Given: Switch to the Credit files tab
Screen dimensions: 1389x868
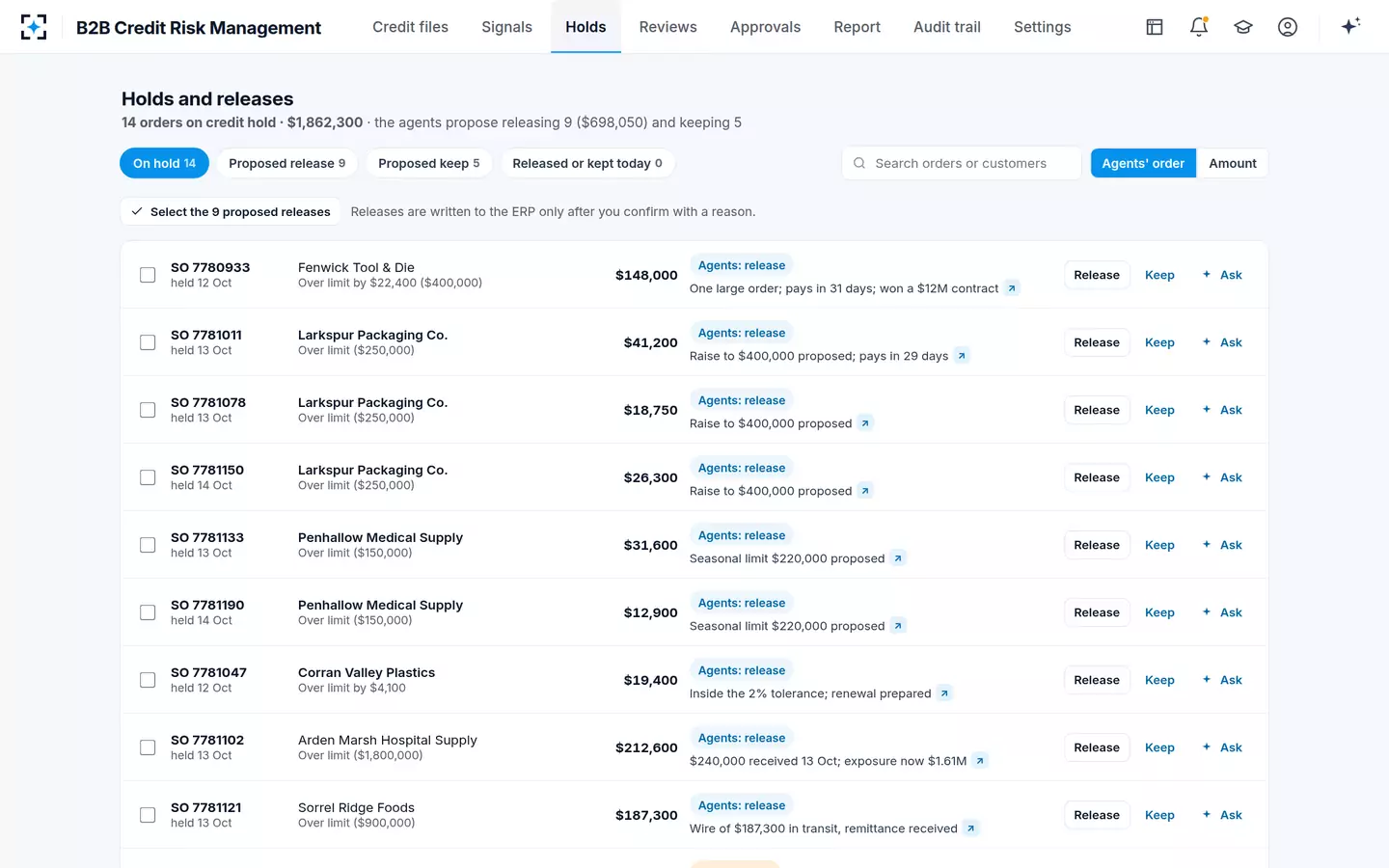Looking at the screenshot, I should pyautogui.click(x=411, y=27).
